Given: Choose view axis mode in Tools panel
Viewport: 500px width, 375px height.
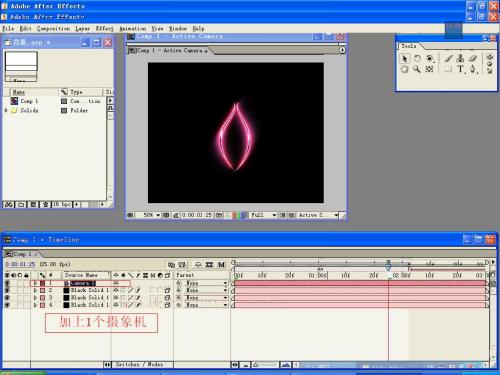Looking at the screenshot, I should pyautogui.click(x=490, y=71).
